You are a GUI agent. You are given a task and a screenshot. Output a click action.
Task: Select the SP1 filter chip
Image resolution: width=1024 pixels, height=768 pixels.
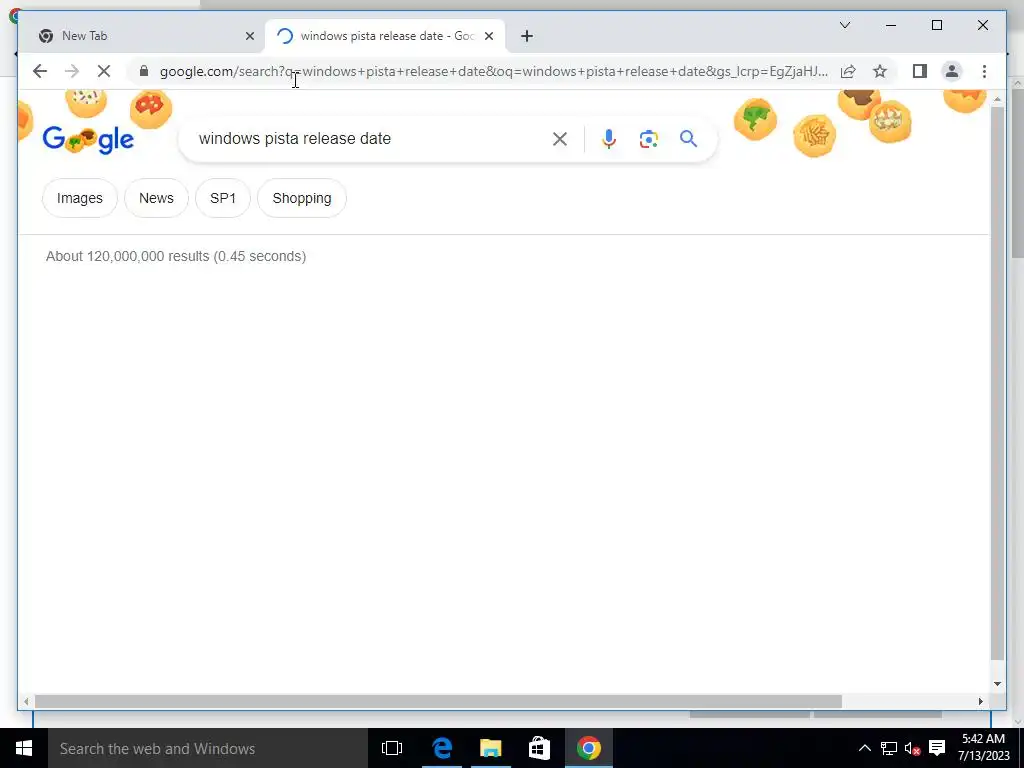point(223,198)
